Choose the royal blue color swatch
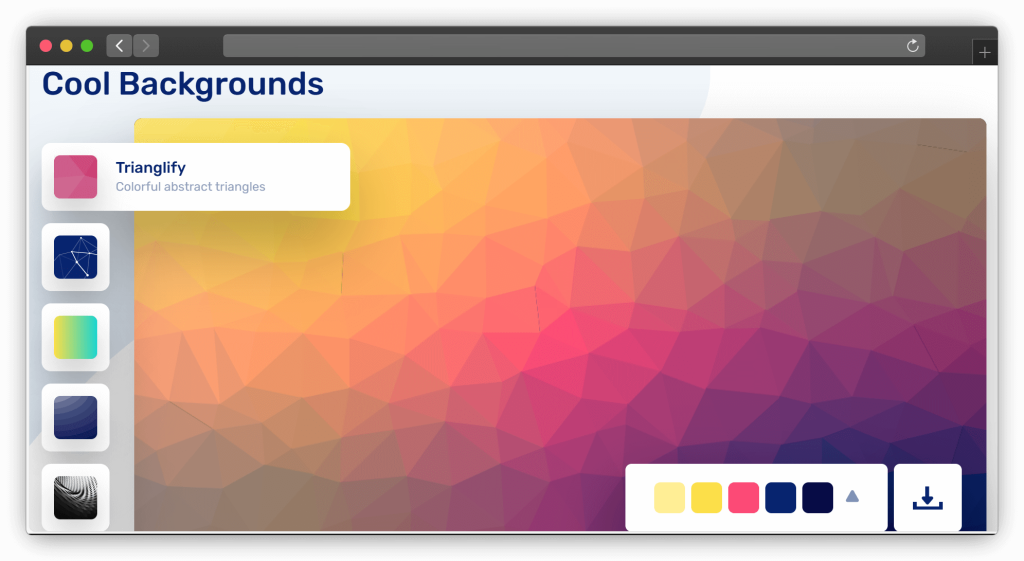 780,497
